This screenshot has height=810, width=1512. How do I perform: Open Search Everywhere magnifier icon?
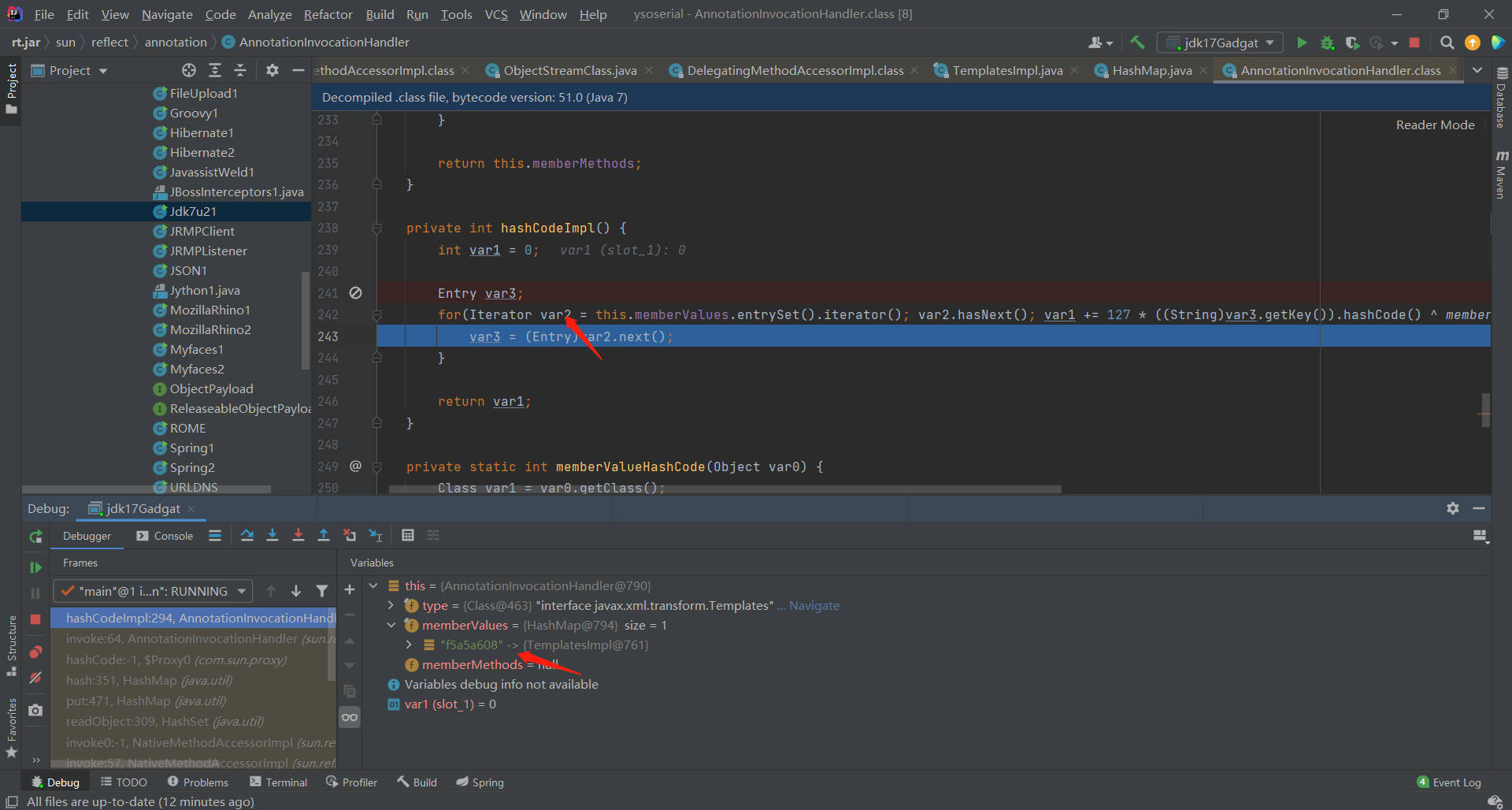(x=1447, y=43)
